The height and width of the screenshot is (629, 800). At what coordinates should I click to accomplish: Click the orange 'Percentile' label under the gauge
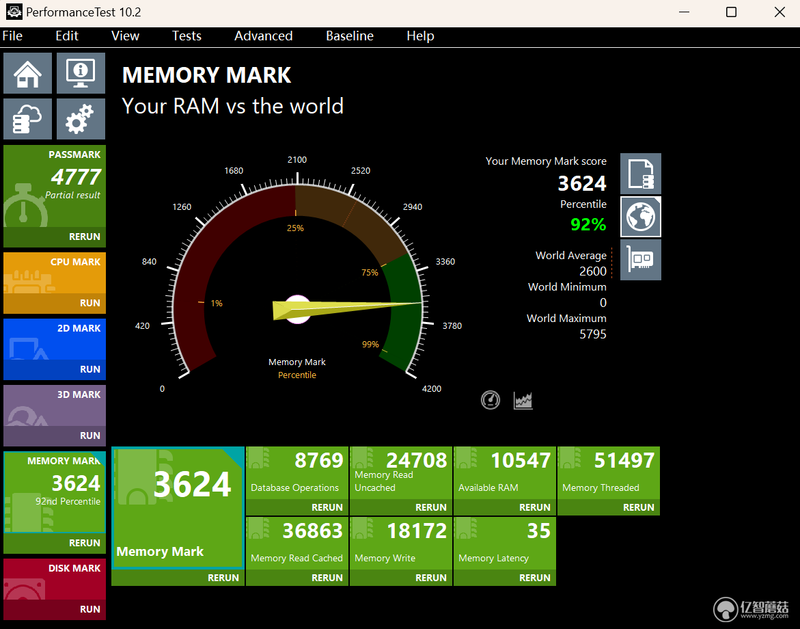tap(297, 375)
